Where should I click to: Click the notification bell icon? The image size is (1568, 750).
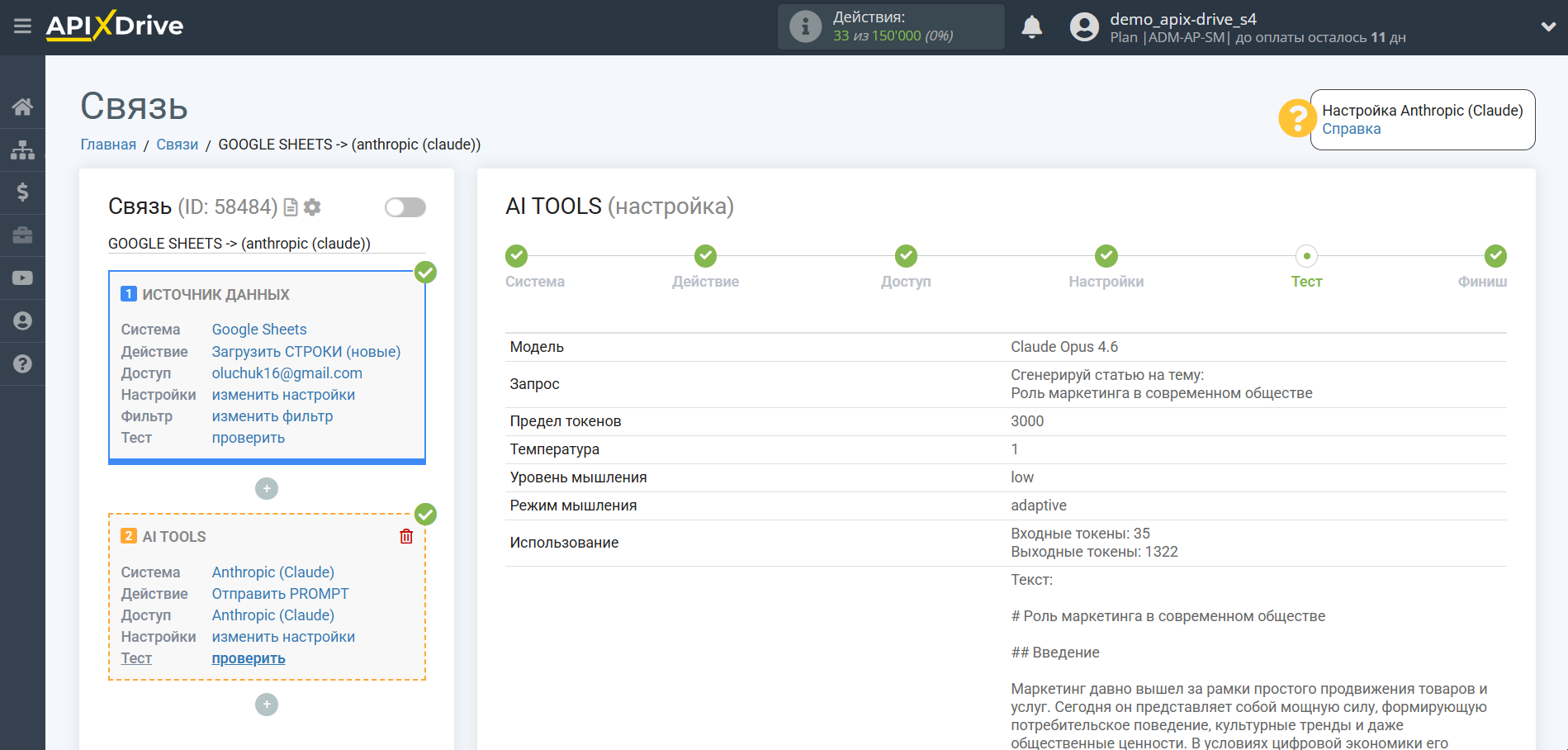pyautogui.click(x=1031, y=27)
